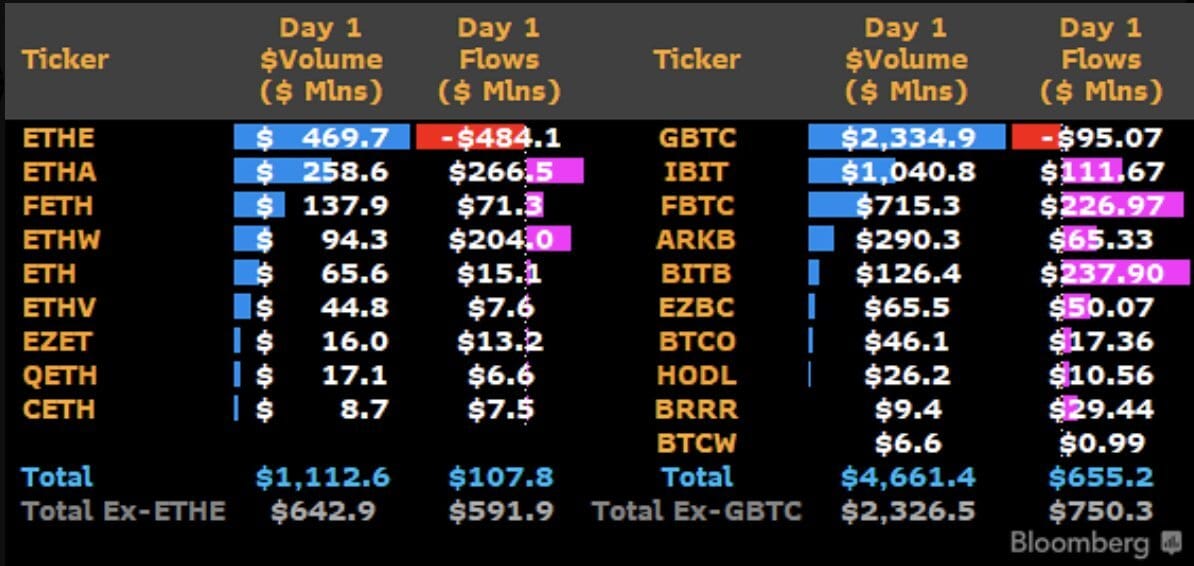Click the red GBTC outflow bar
1194x566 pixels.
point(1036,138)
